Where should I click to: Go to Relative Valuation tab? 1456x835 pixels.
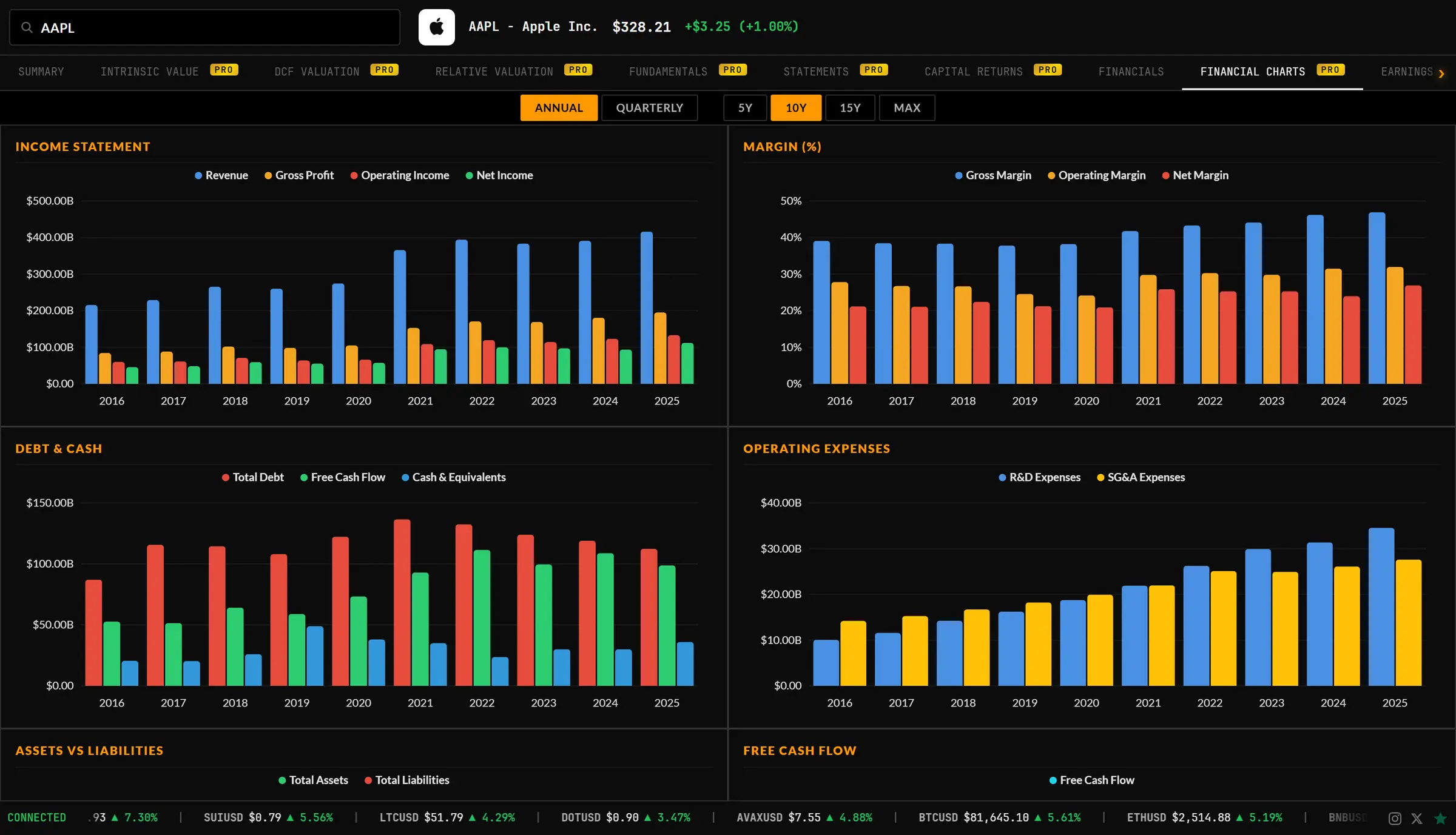[x=494, y=72]
